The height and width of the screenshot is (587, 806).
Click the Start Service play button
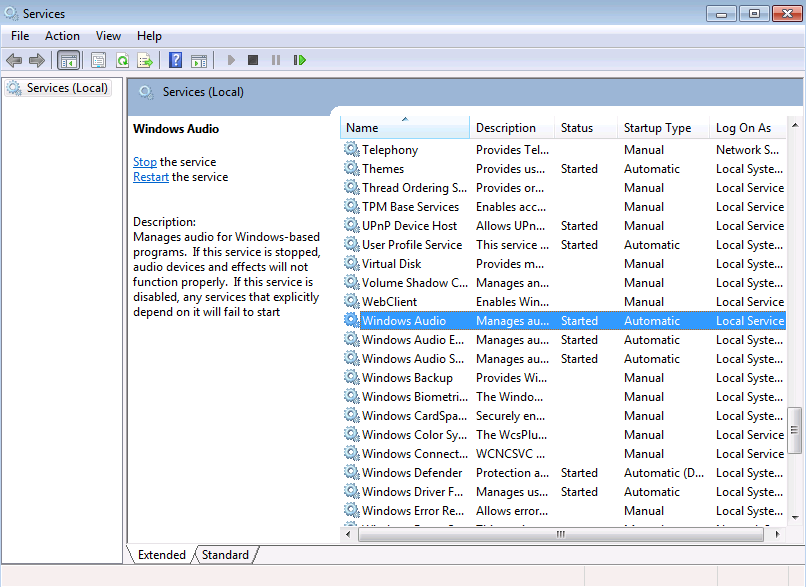[x=231, y=61]
